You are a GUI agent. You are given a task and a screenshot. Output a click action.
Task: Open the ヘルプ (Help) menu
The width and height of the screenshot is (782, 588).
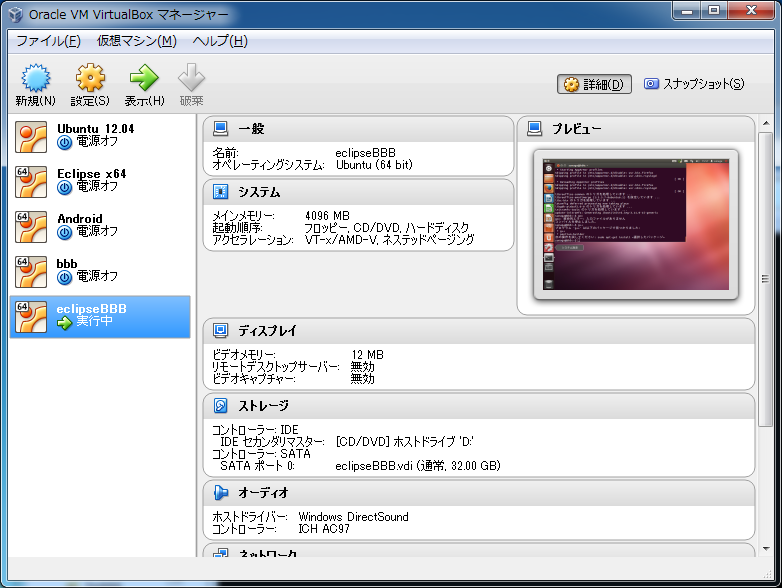(220, 41)
